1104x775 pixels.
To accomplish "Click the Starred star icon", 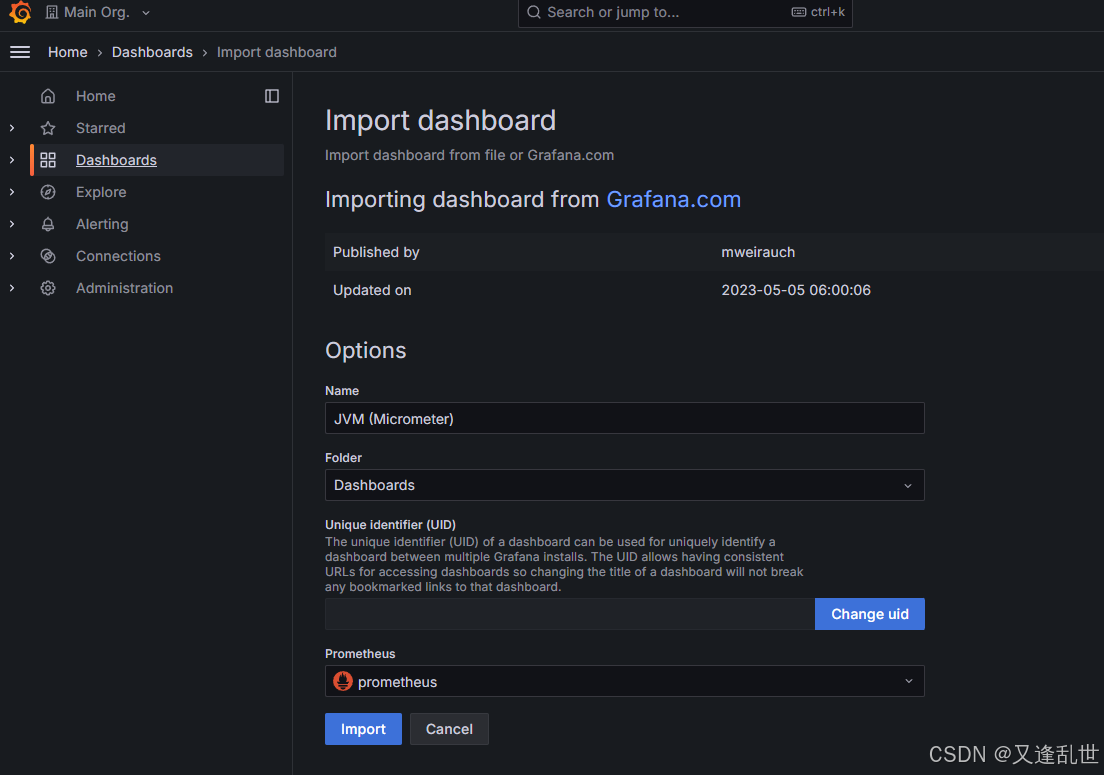I will tap(48, 128).
